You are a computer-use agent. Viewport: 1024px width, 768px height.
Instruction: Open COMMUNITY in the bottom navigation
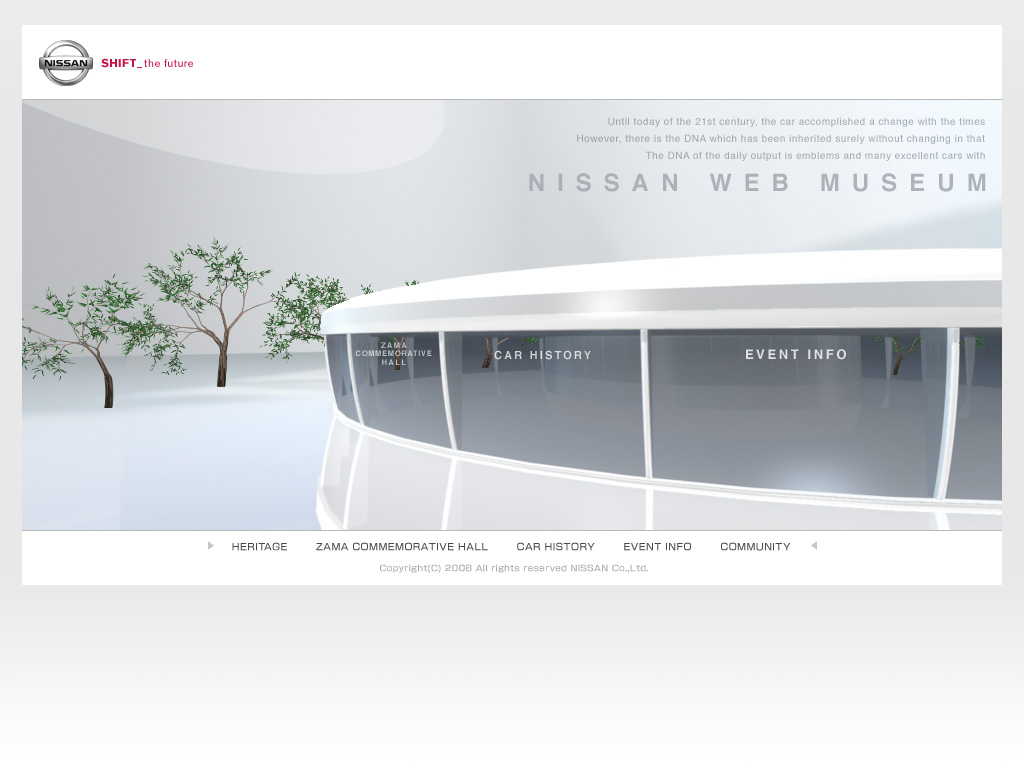(755, 547)
